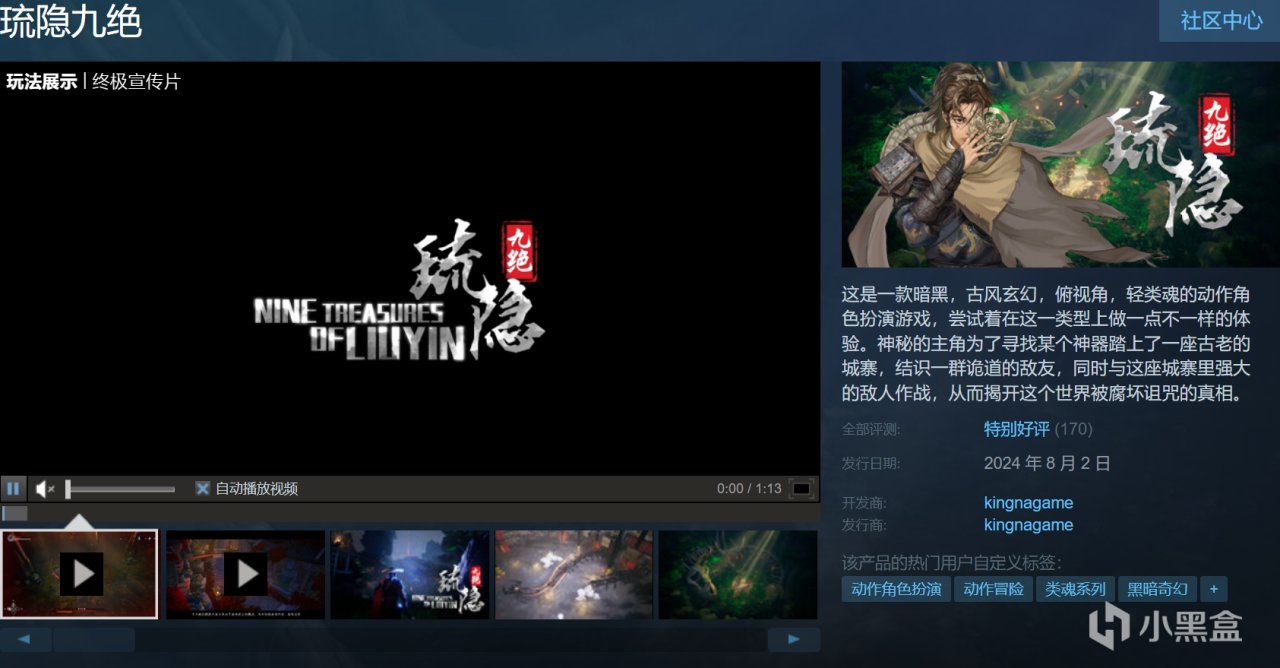Open the developer kingnagame link
This screenshot has width=1280, height=668.
[1029, 503]
